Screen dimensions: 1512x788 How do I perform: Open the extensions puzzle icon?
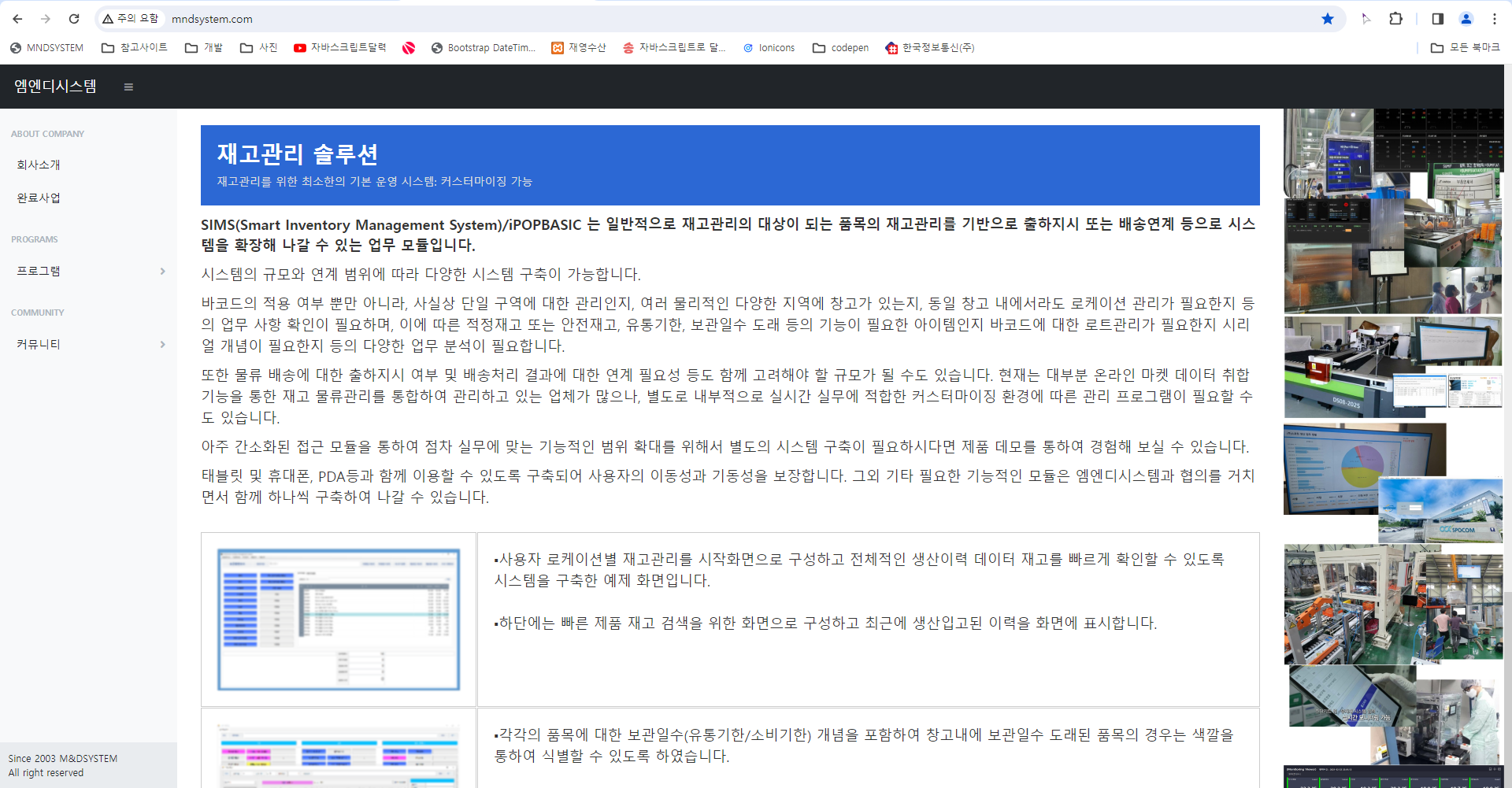[x=1396, y=19]
